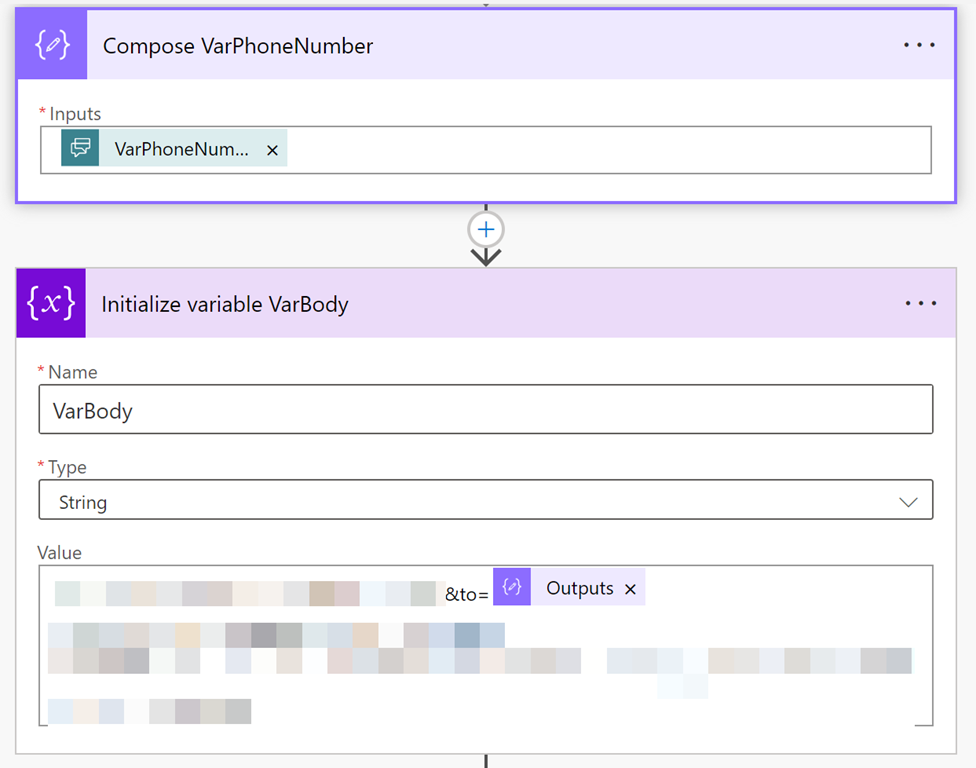Insert a new step with plus button
This screenshot has height=768, width=976.
486,230
